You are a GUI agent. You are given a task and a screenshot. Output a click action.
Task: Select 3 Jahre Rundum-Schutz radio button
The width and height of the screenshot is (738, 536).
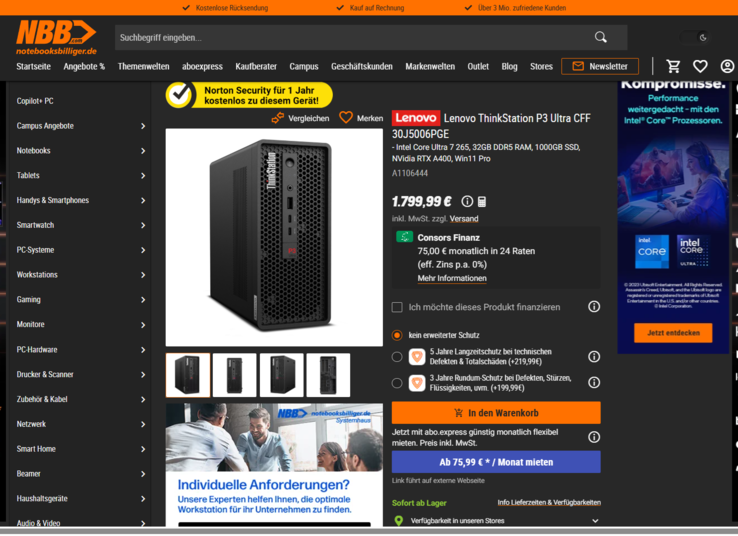[x=397, y=383]
